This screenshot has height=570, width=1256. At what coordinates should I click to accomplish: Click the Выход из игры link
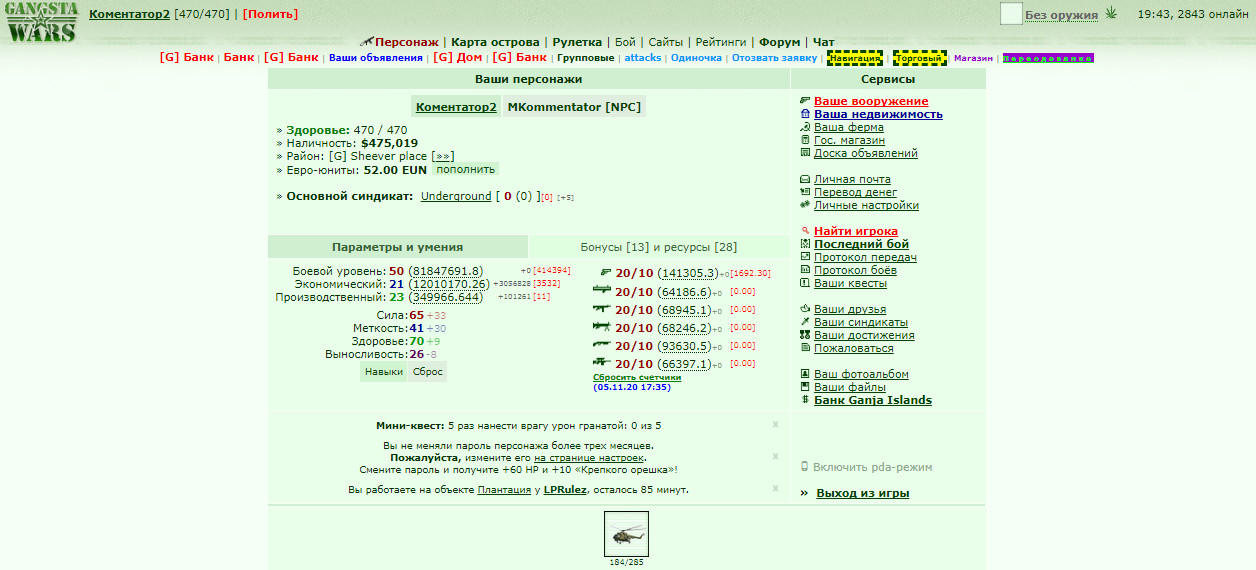click(863, 493)
